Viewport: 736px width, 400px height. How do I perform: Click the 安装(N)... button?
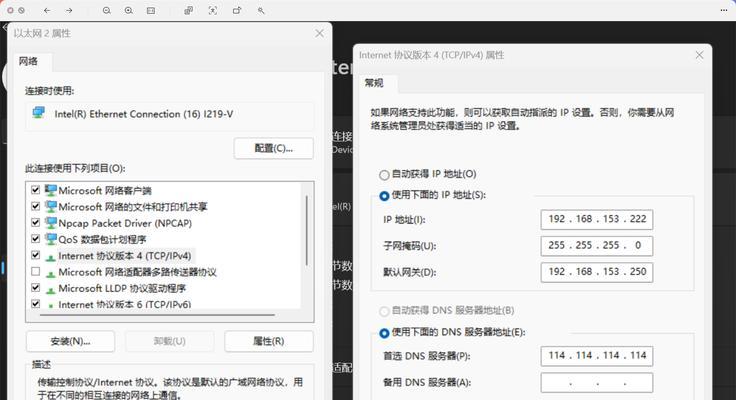click(70, 341)
